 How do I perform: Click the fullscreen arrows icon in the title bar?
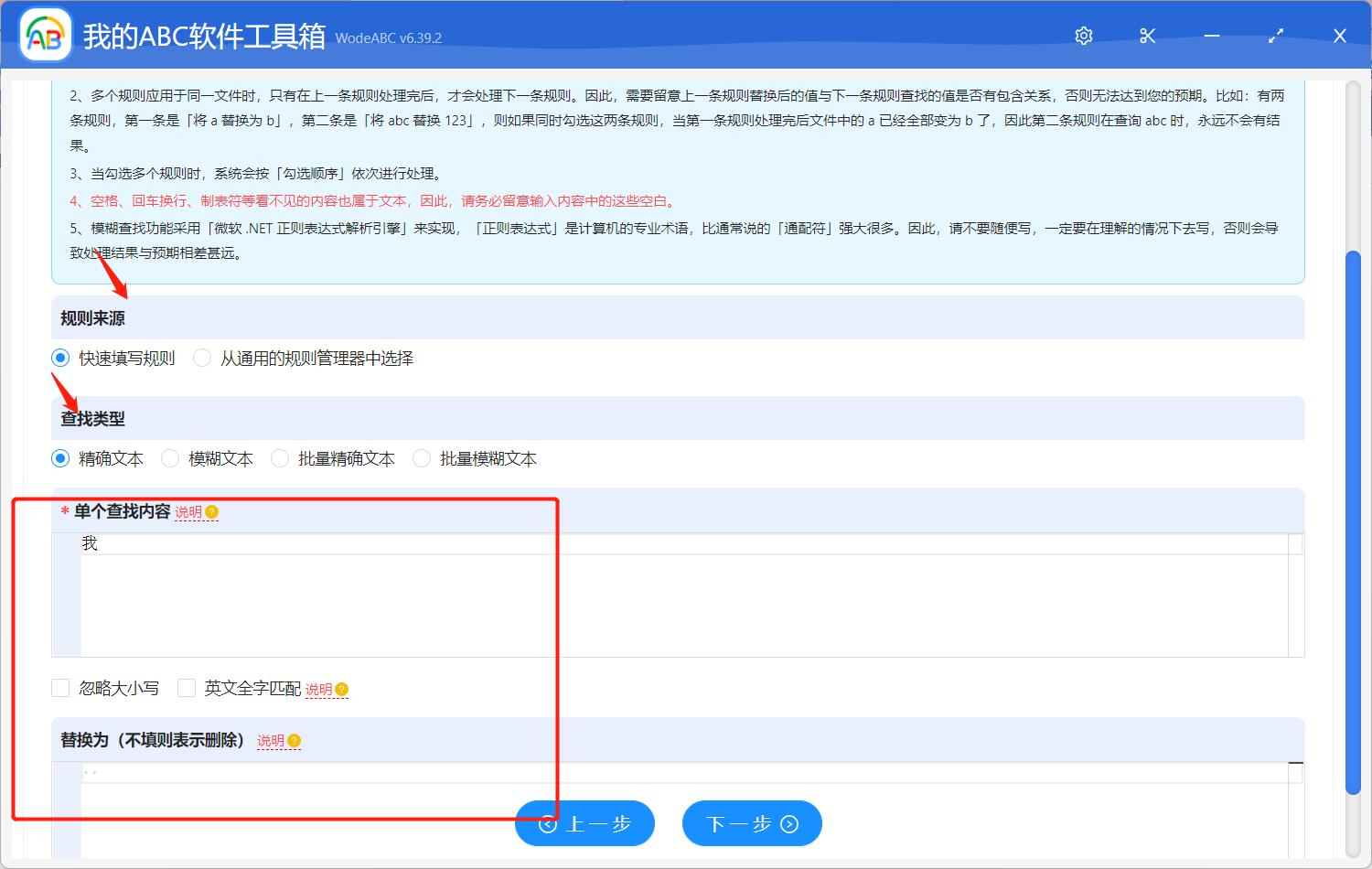(1275, 36)
